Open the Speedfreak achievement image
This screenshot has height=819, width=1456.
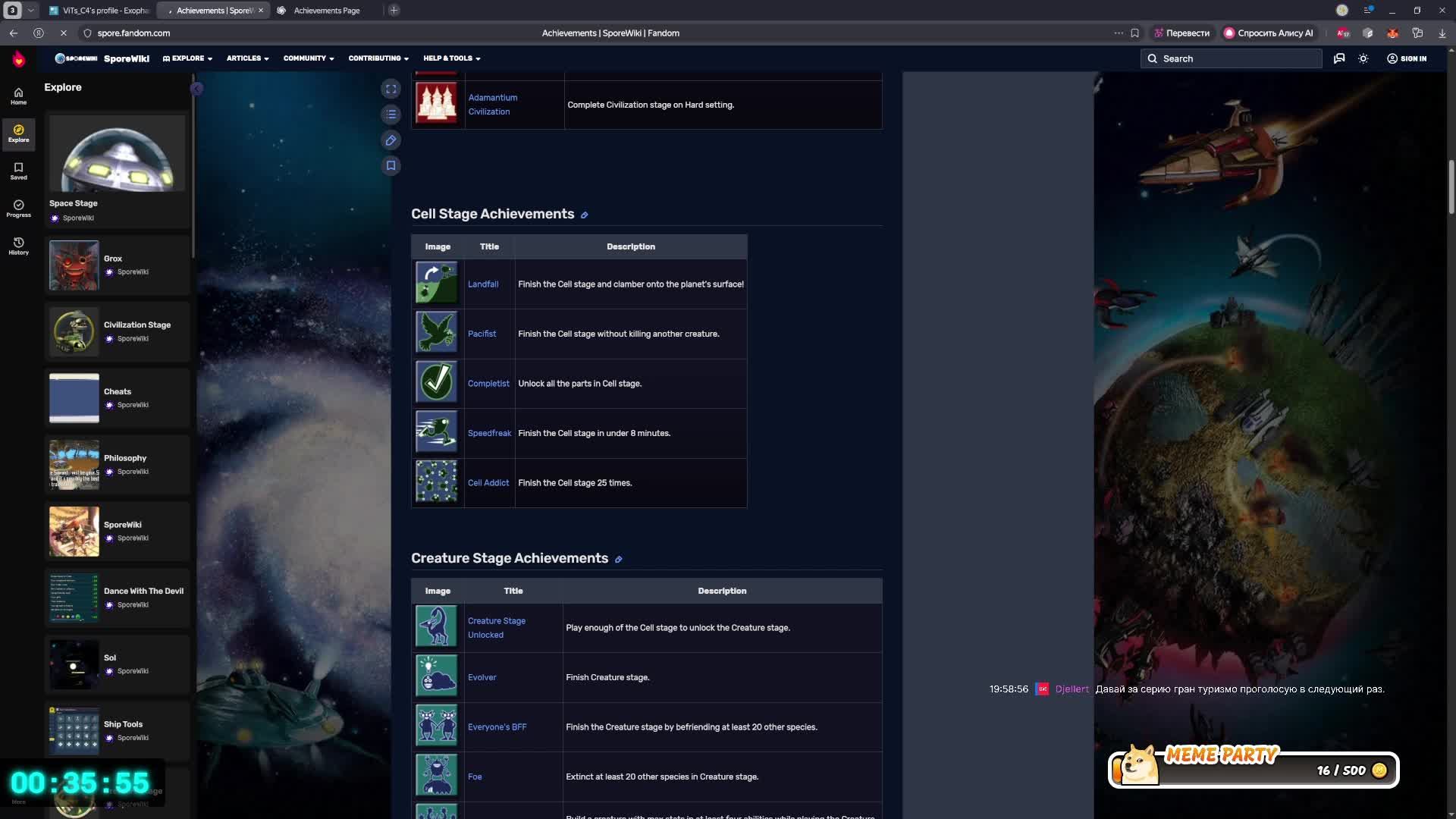click(x=436, y=431)
